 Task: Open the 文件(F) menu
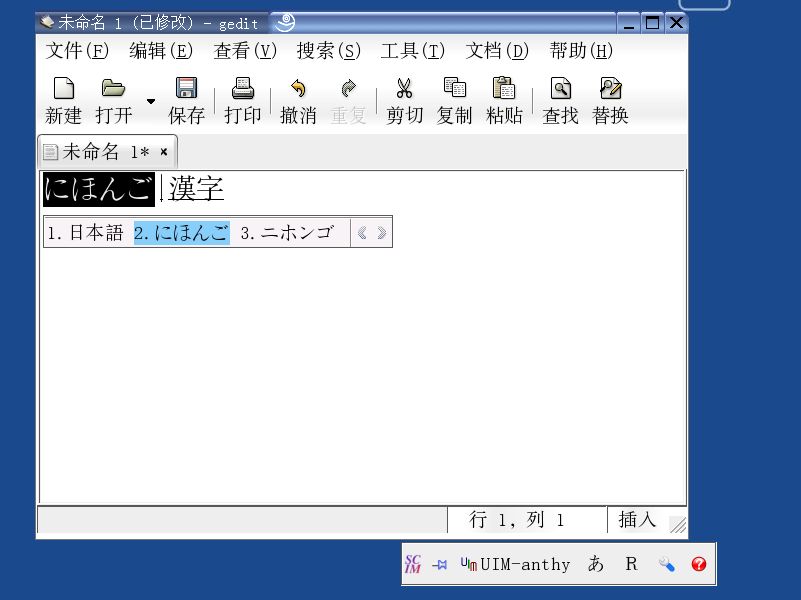coord(77,51)
